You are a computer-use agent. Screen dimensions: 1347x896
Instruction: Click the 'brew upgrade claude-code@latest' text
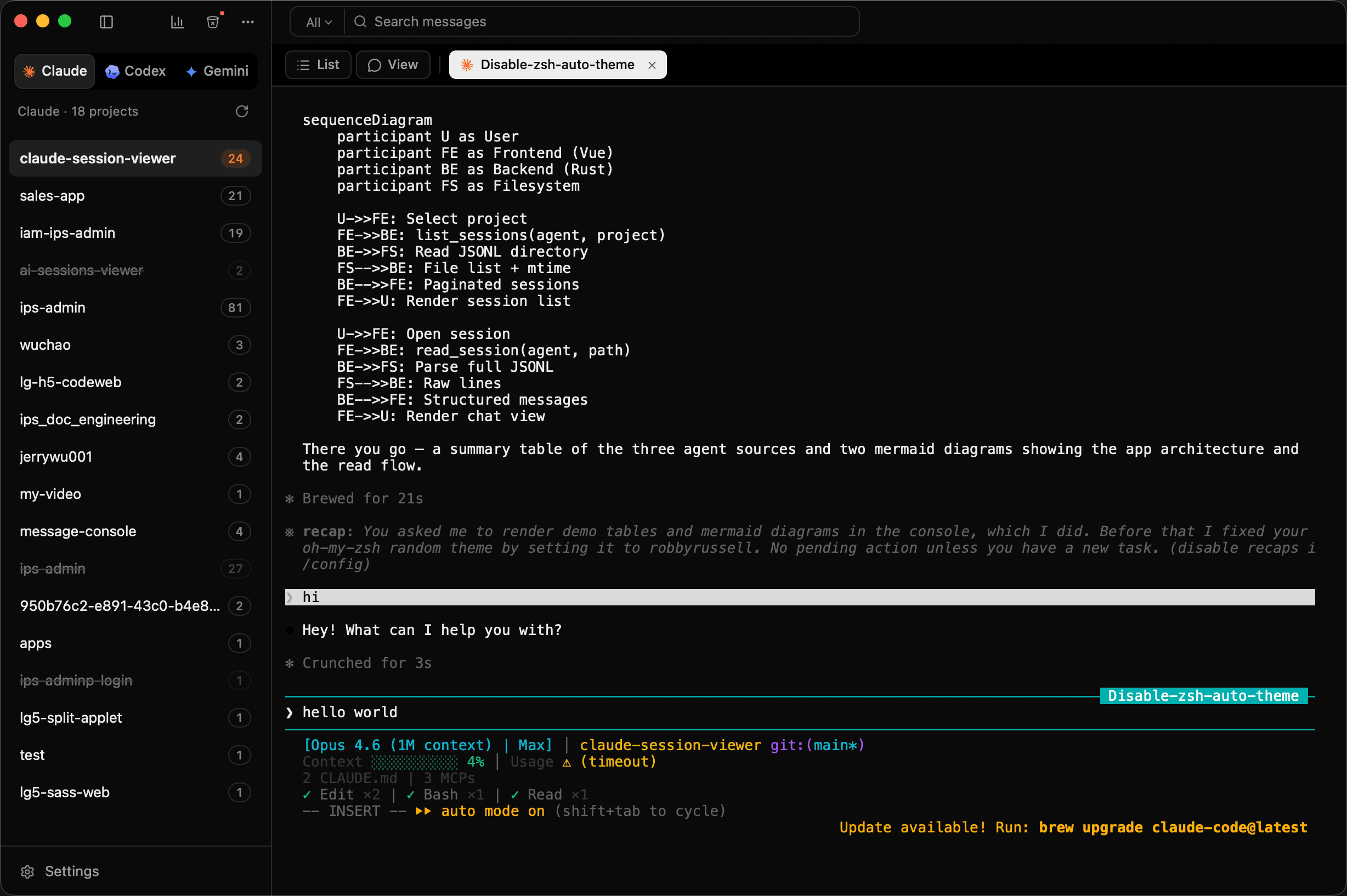tap(1172, 827)
